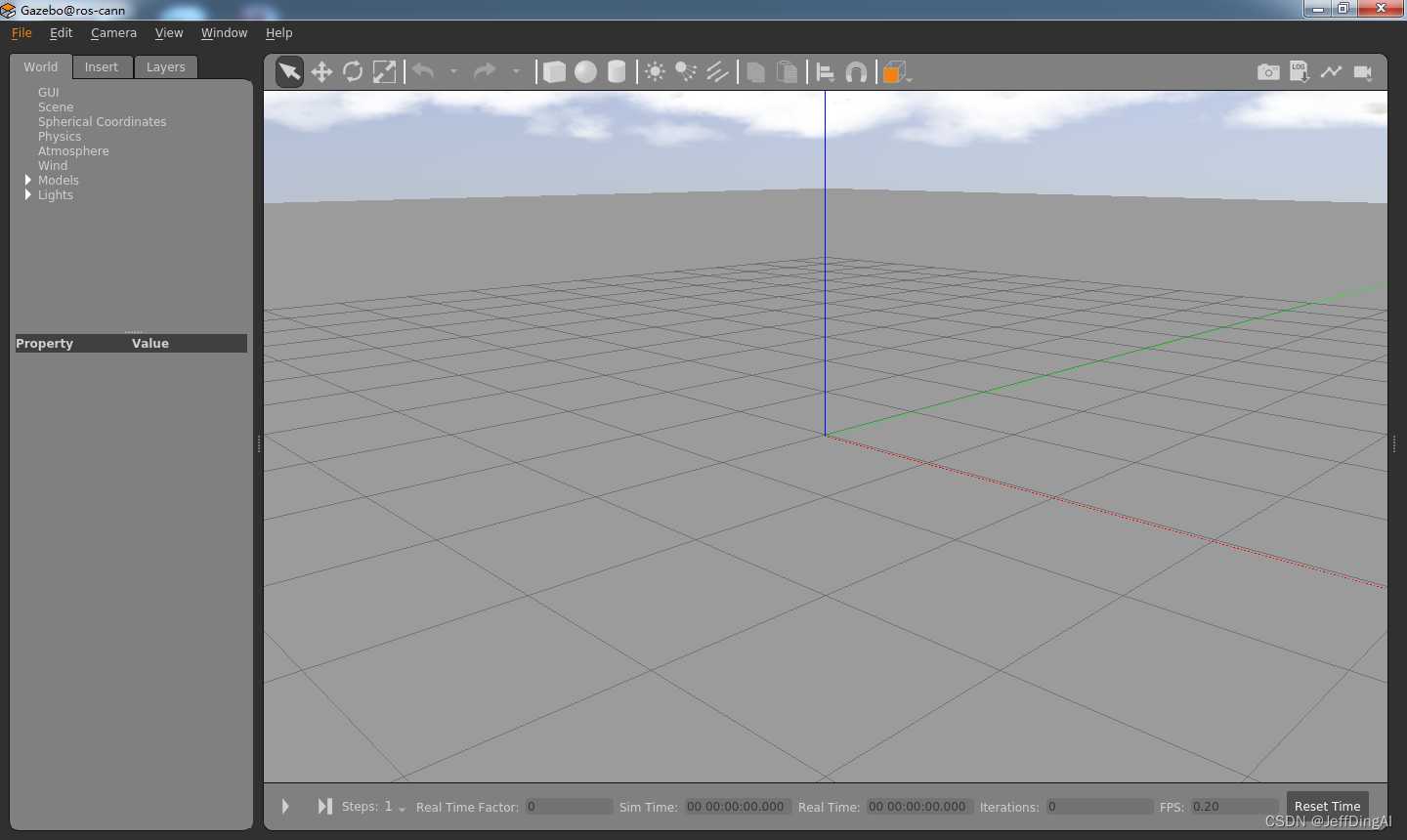Select the arrow selection mode tool
This screenshot has height=840, width=1407.
[x=289, y=72]
